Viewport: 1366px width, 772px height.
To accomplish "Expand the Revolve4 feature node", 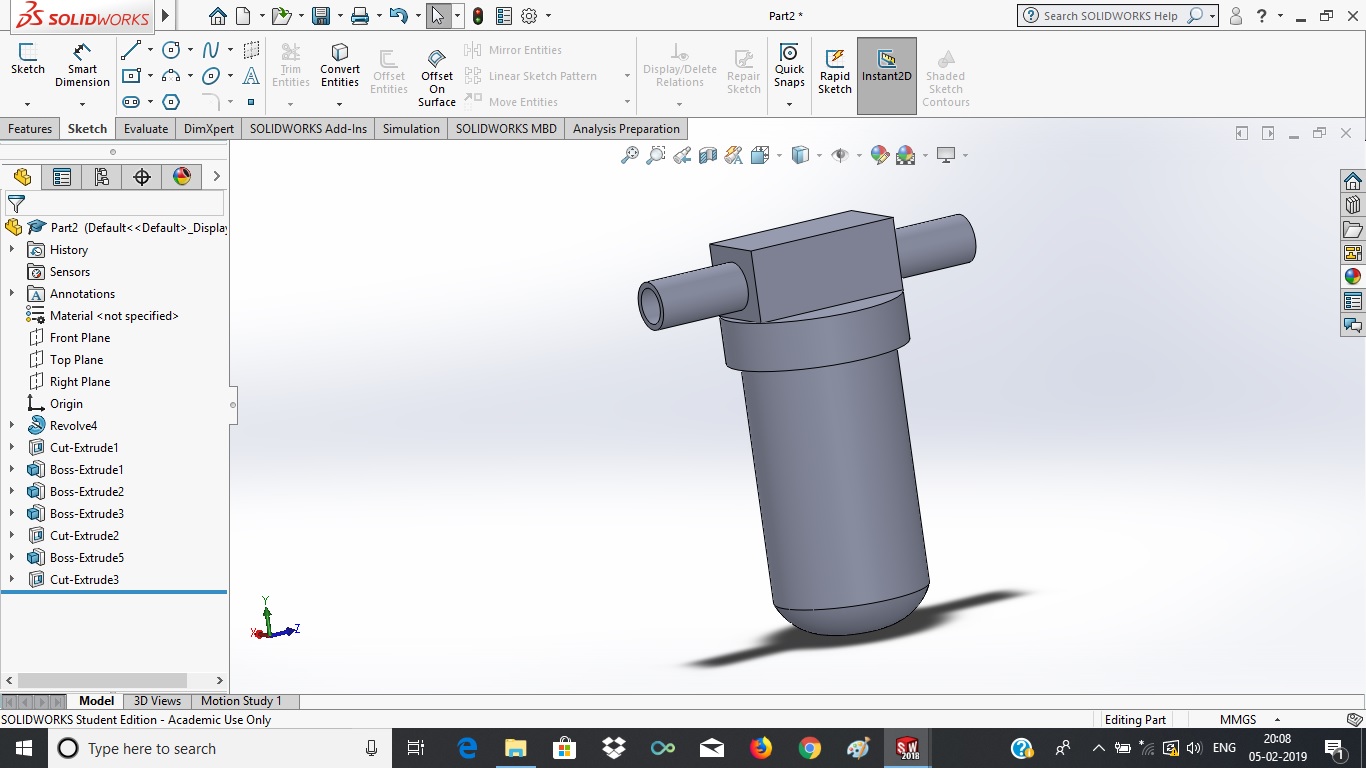I will [x=12, y=426].
